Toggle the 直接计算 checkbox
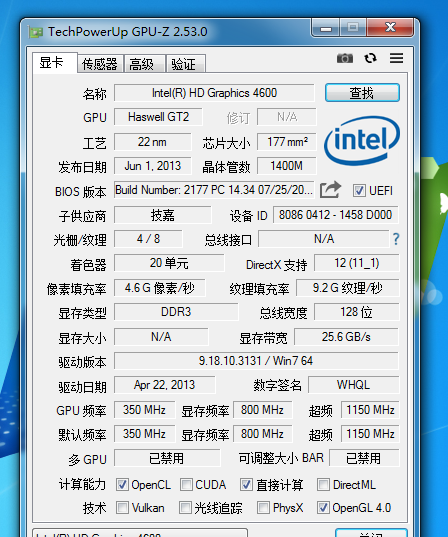 (x=246, y=484)
